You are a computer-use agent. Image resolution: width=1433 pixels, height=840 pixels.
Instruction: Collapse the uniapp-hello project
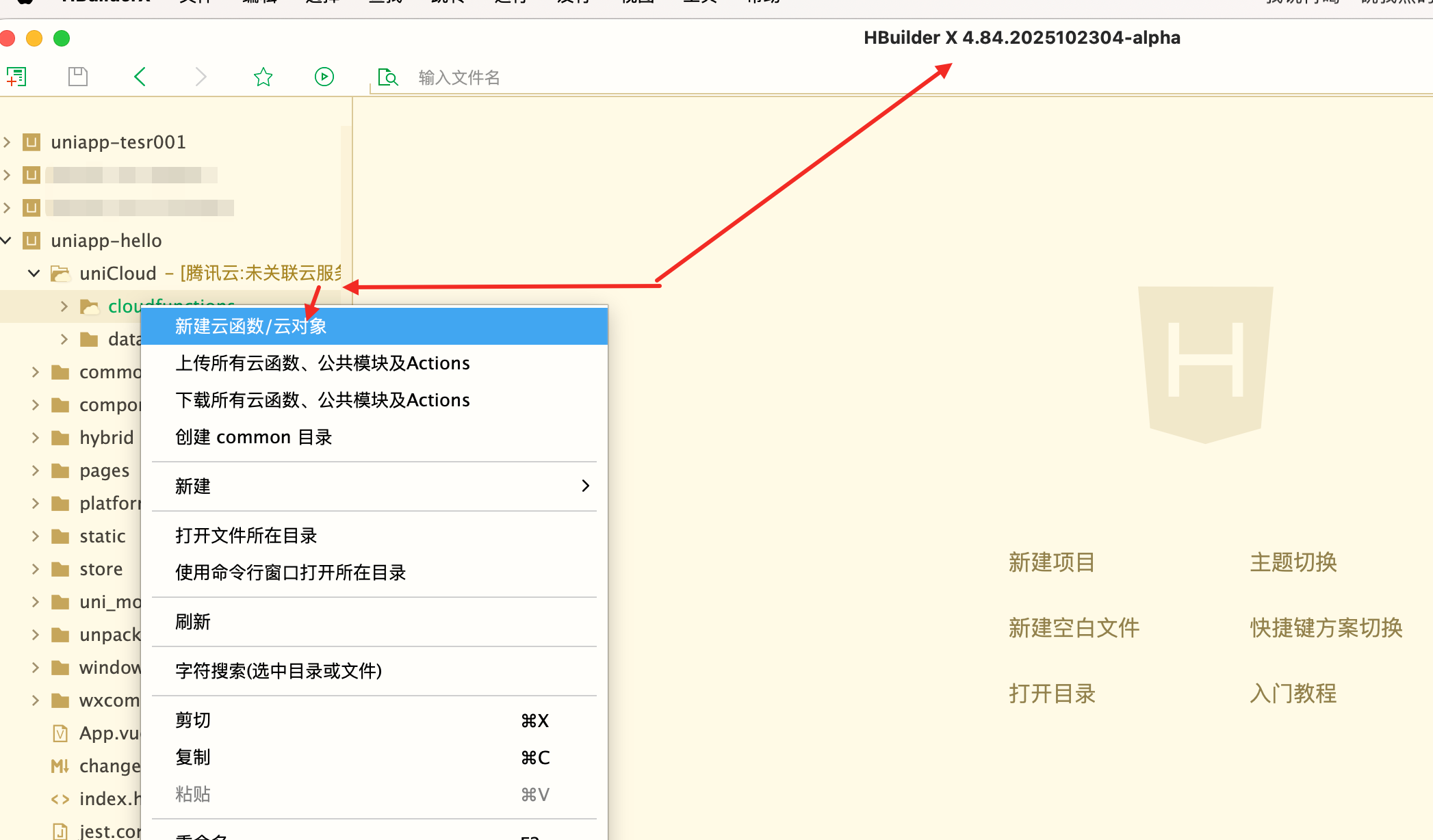tap(7, 241)
